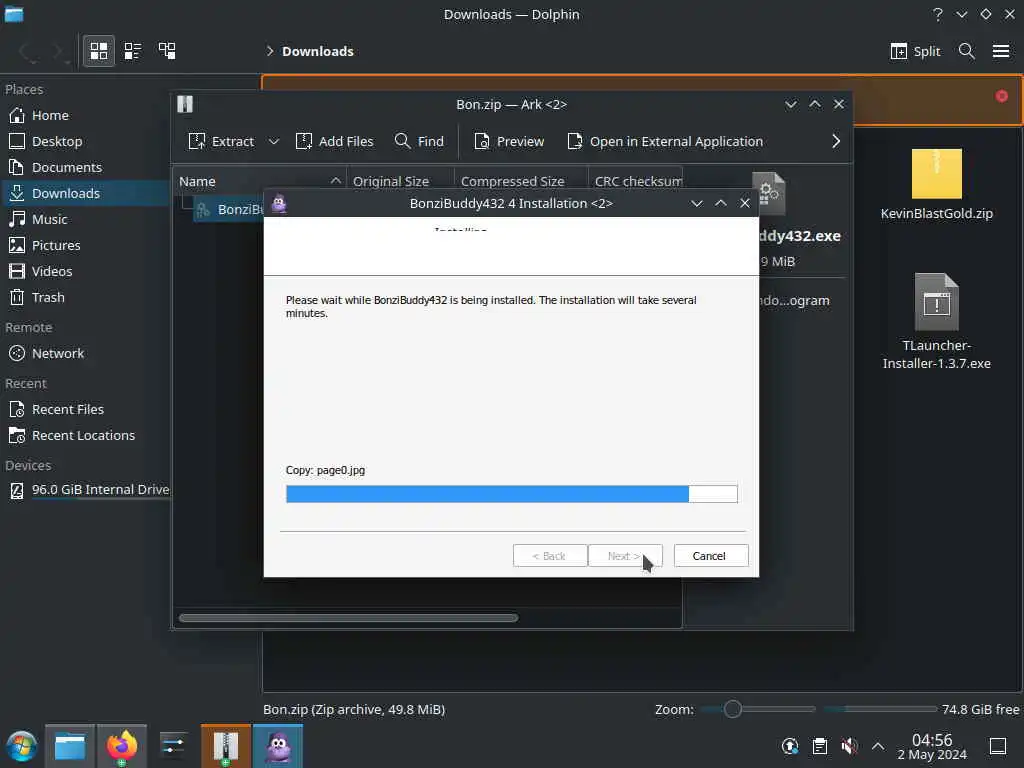Expand the breadcrumb chevron before Downloads
This screenshot has width=1024, height=768.
pos(269,51)
